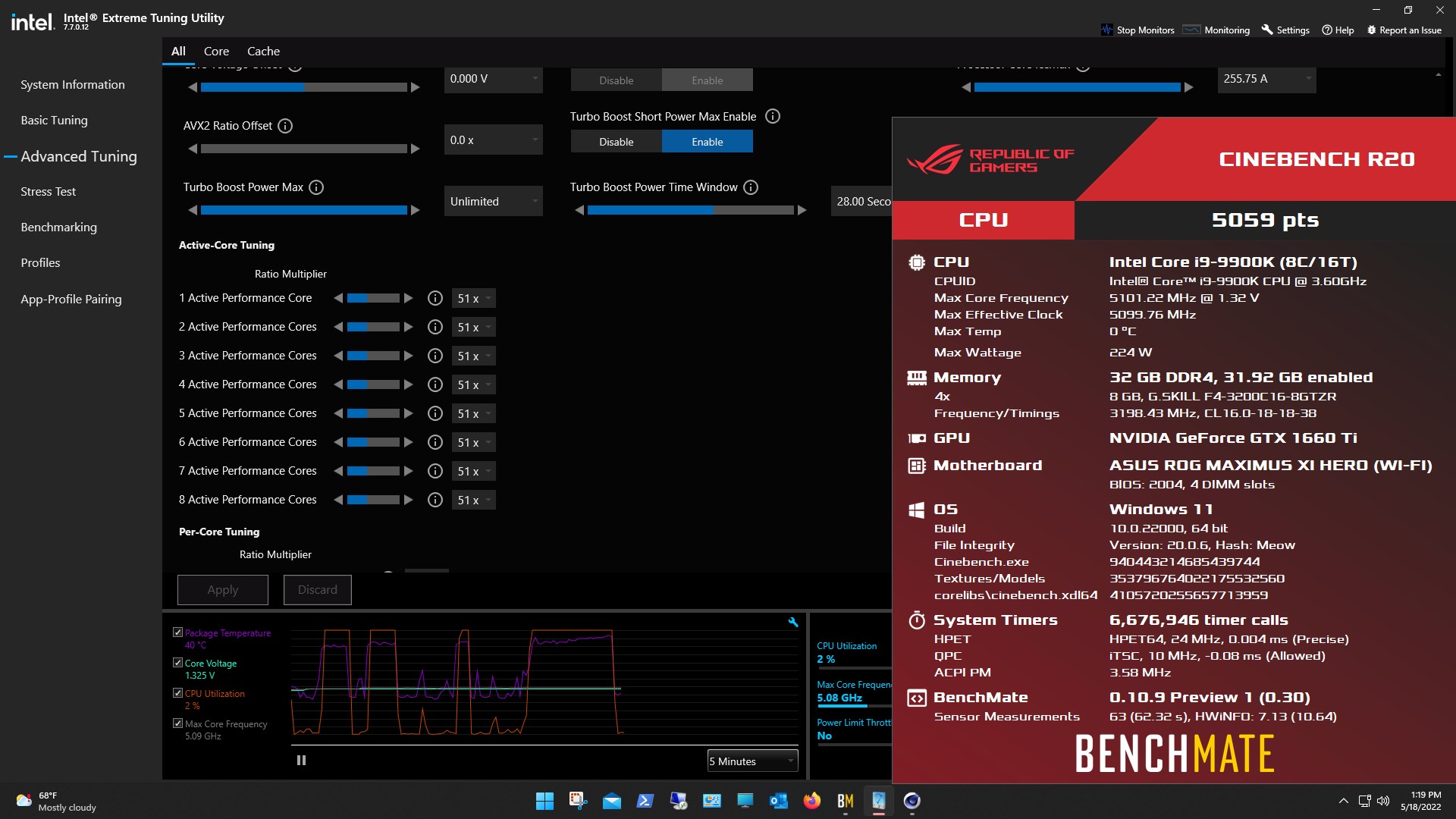Click info icon for 3 Active Performance Cores
Viewport: 1456px width, 819px height.
click(435, 356)
